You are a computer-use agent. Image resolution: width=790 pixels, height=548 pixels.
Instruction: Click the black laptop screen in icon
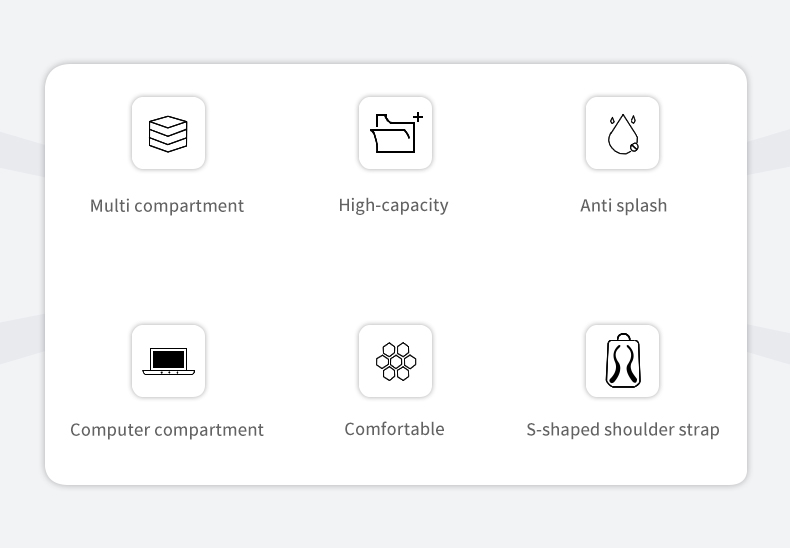(168, 359)
